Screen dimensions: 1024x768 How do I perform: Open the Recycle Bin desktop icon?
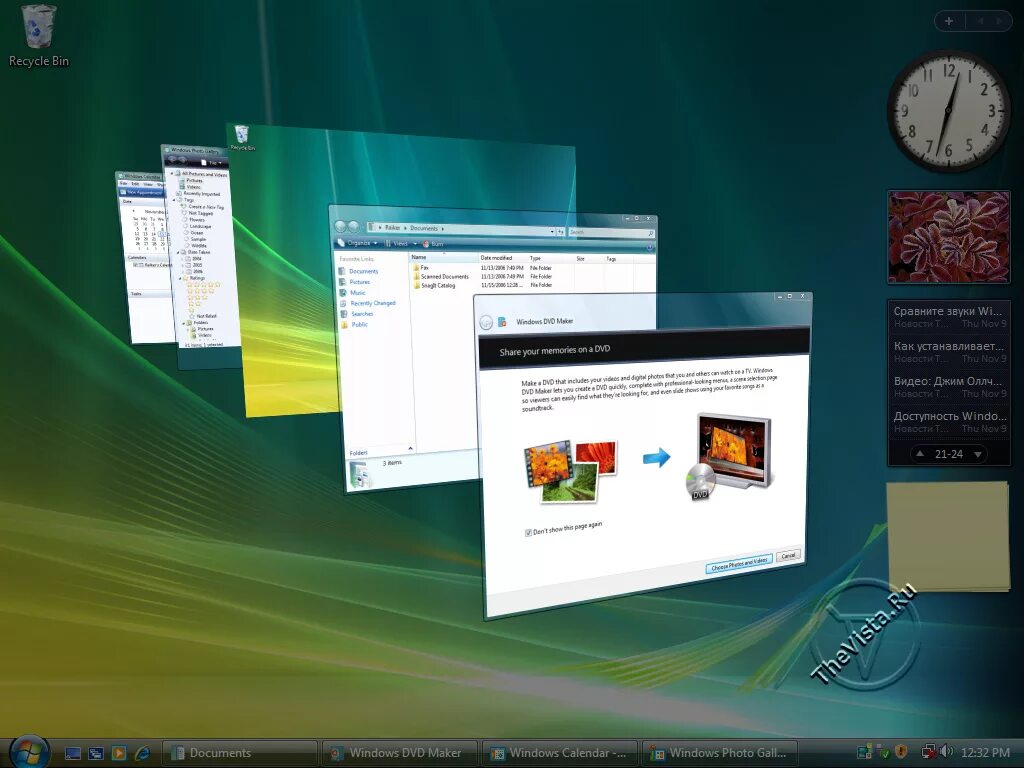[39, 36]
